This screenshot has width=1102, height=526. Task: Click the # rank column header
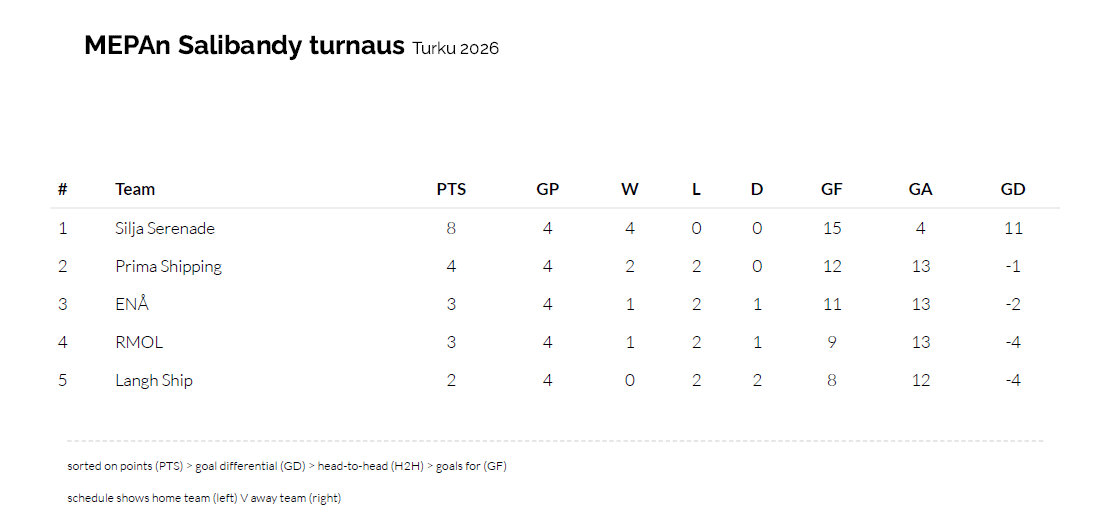[x=63, y=189]
